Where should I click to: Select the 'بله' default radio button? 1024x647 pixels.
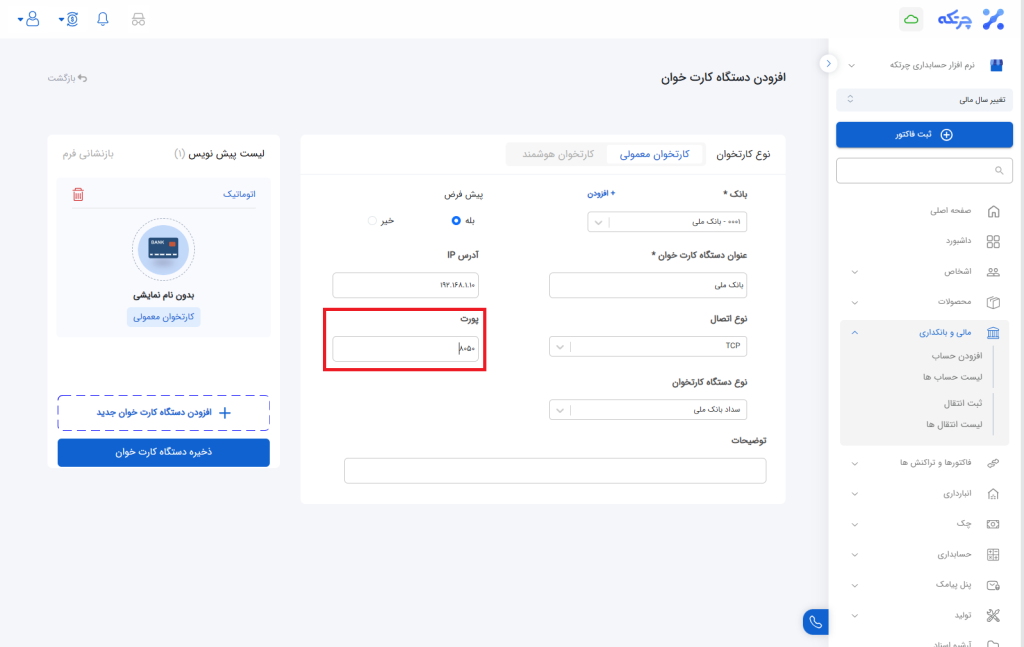[456, 220]
